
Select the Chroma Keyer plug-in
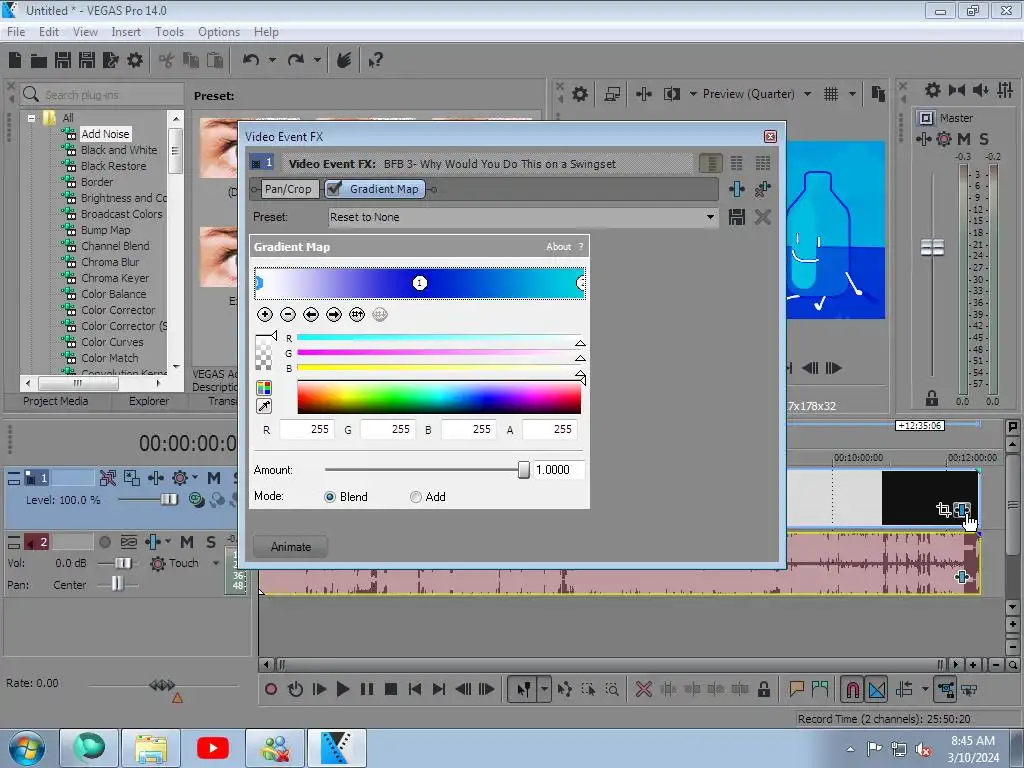pos(115,278)
